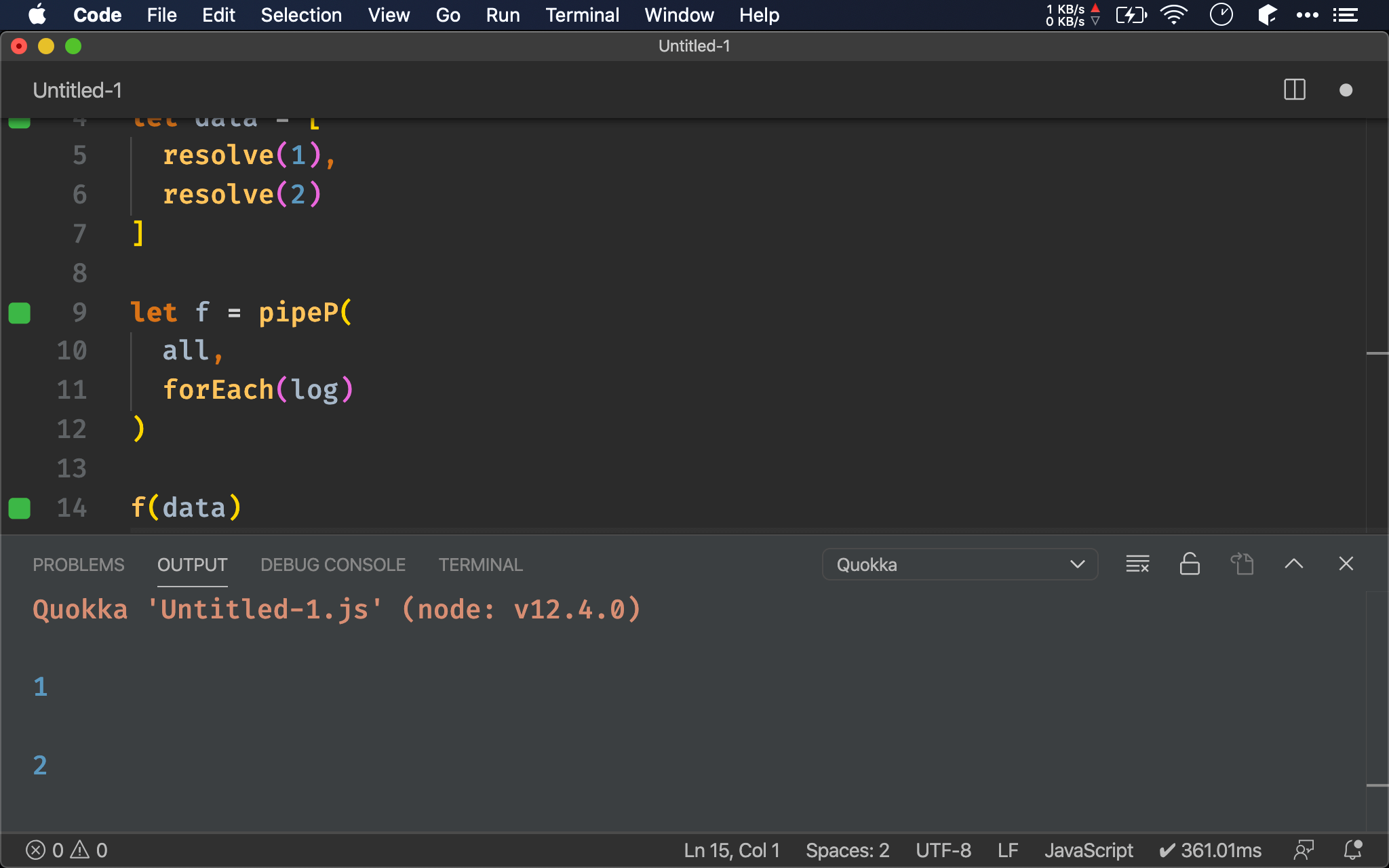The image size is (1389, 868).
Task: Open the View menu
Action: (x=389, y=15)
